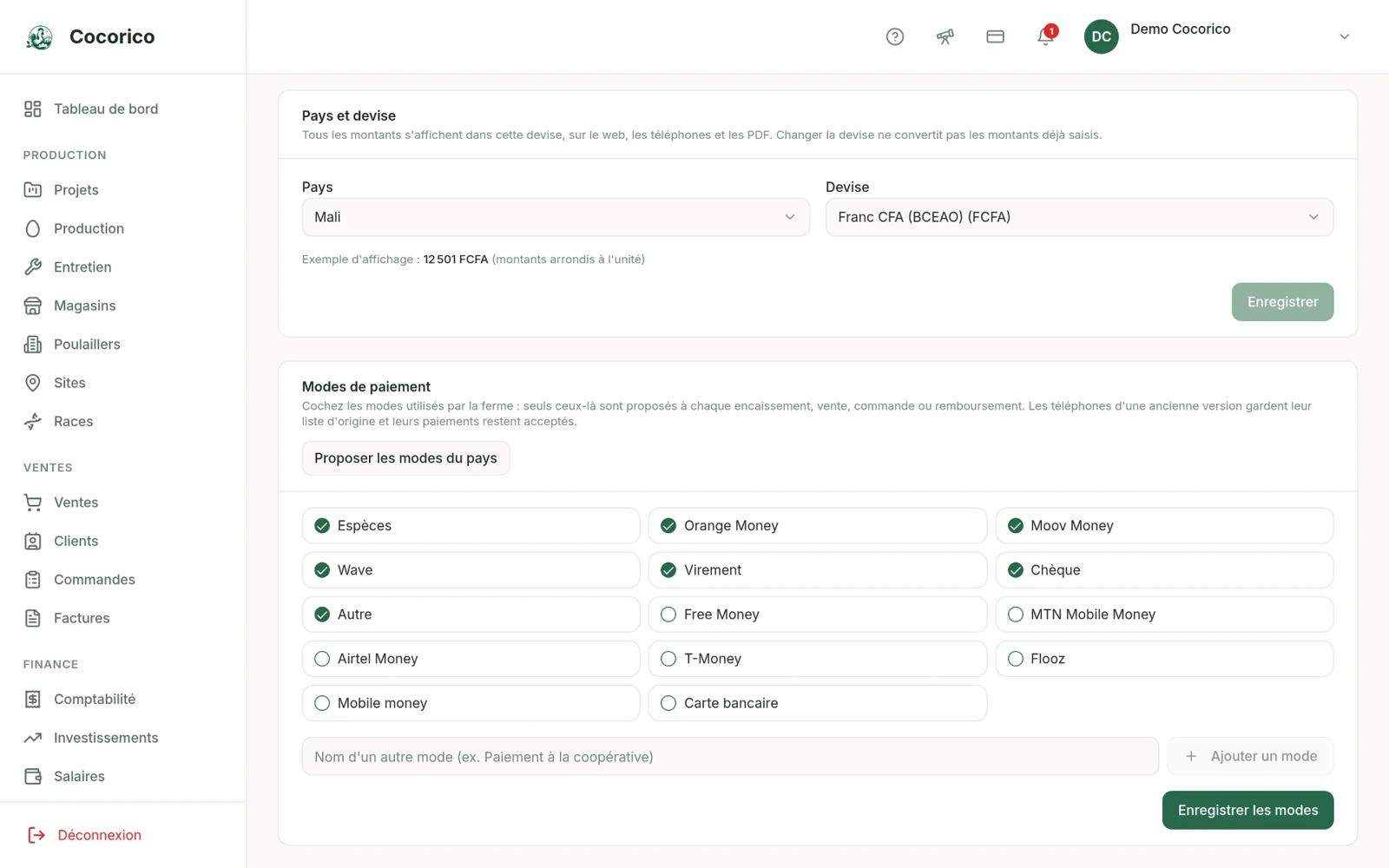Click the Cocorico rooster logo
1389x868 pixels.
tap(39, 36)
